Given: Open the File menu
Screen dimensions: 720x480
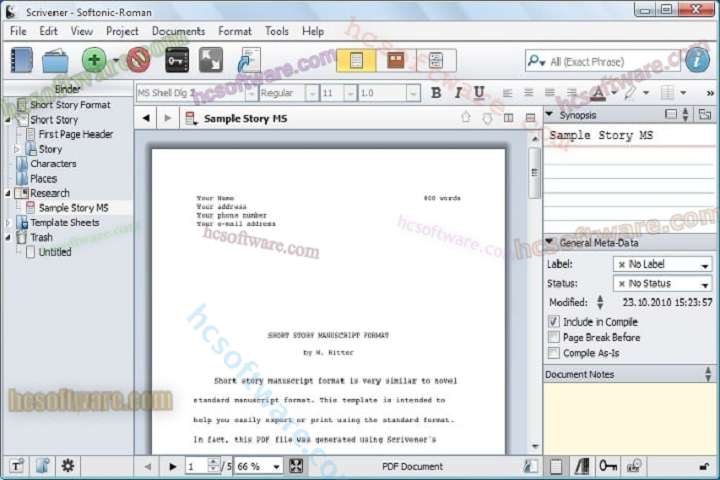Looking at the screenshot, I should [x=18, y=31].
